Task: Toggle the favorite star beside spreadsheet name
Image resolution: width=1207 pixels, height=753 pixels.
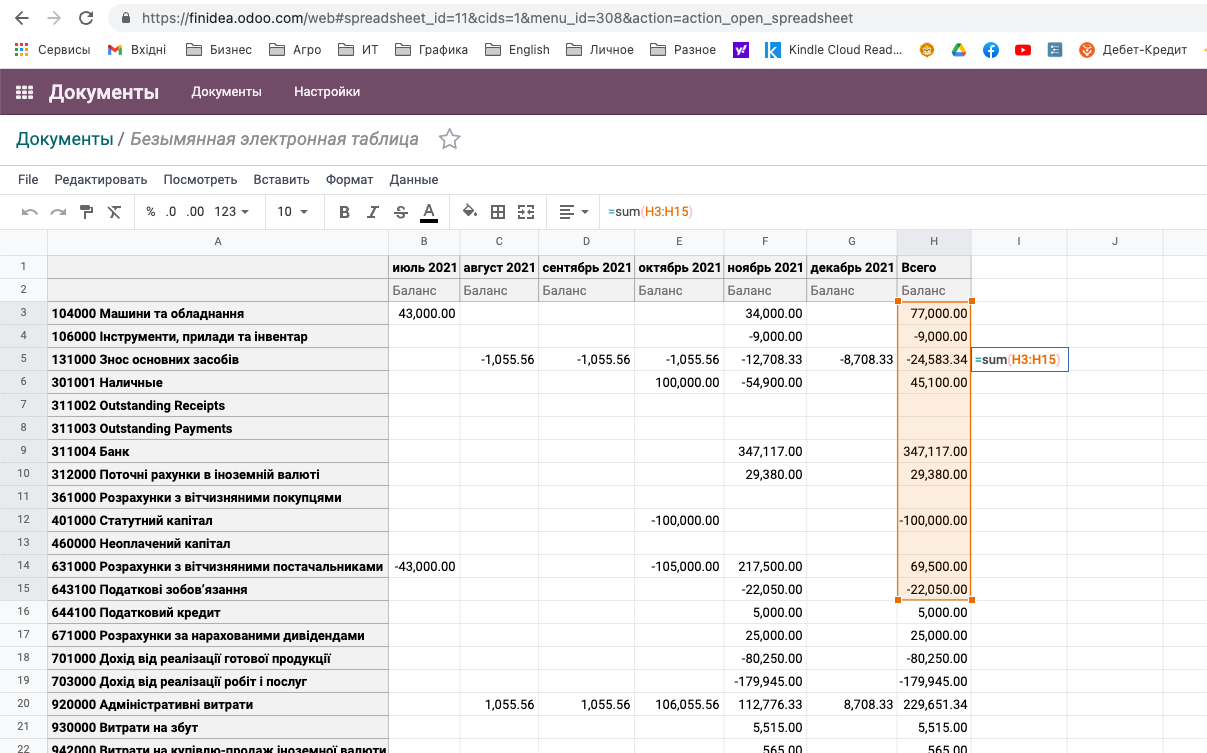Action: (x=450, y=139)
